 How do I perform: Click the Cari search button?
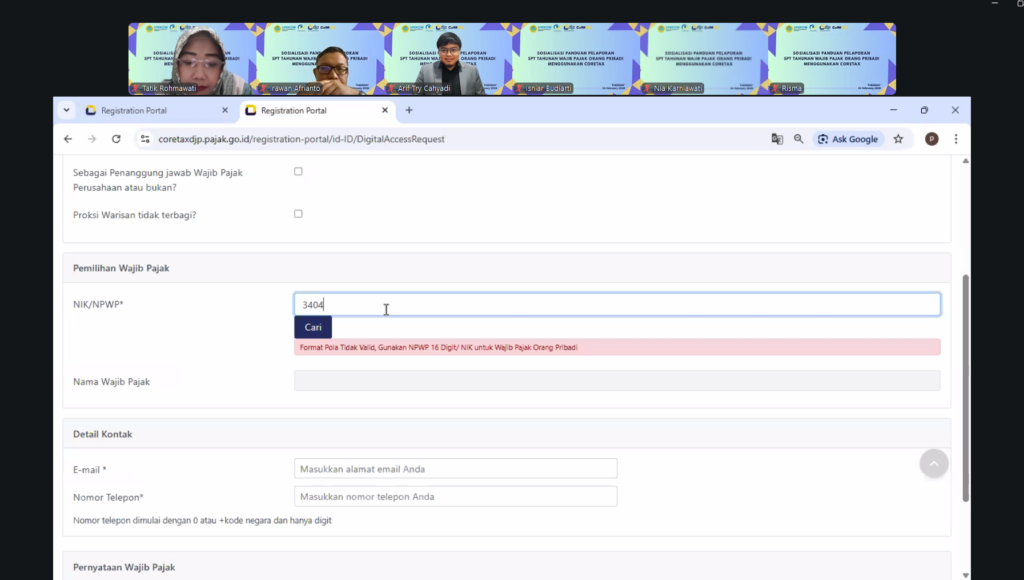[x=313, y=327]
